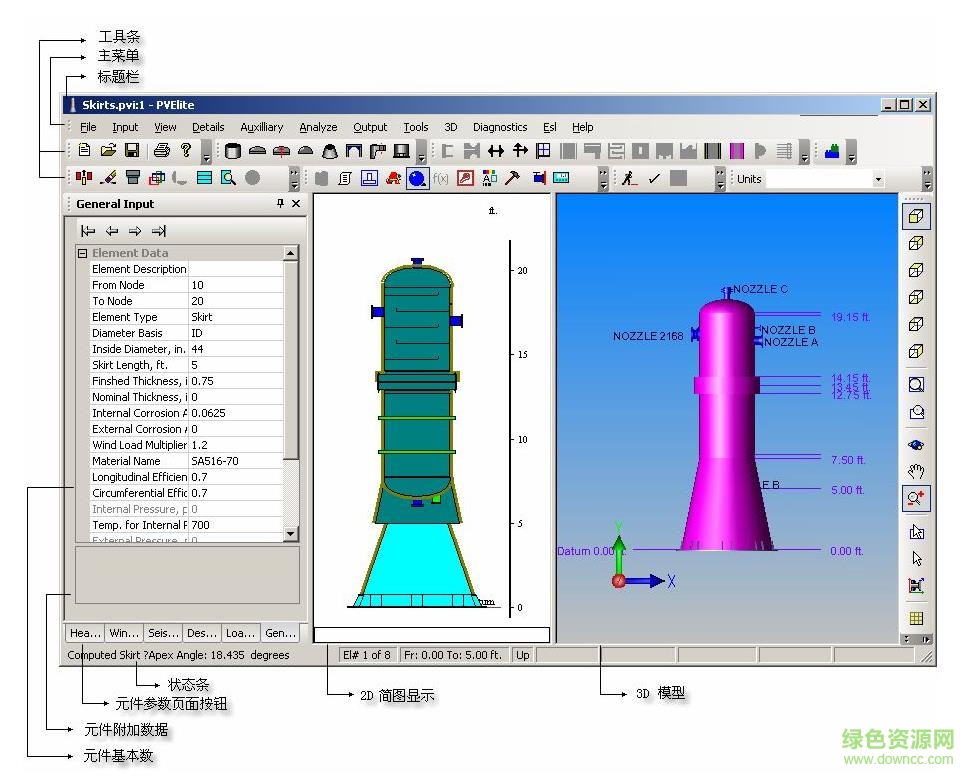
Task: Select the hand pan tool
Action: [916, 472]
